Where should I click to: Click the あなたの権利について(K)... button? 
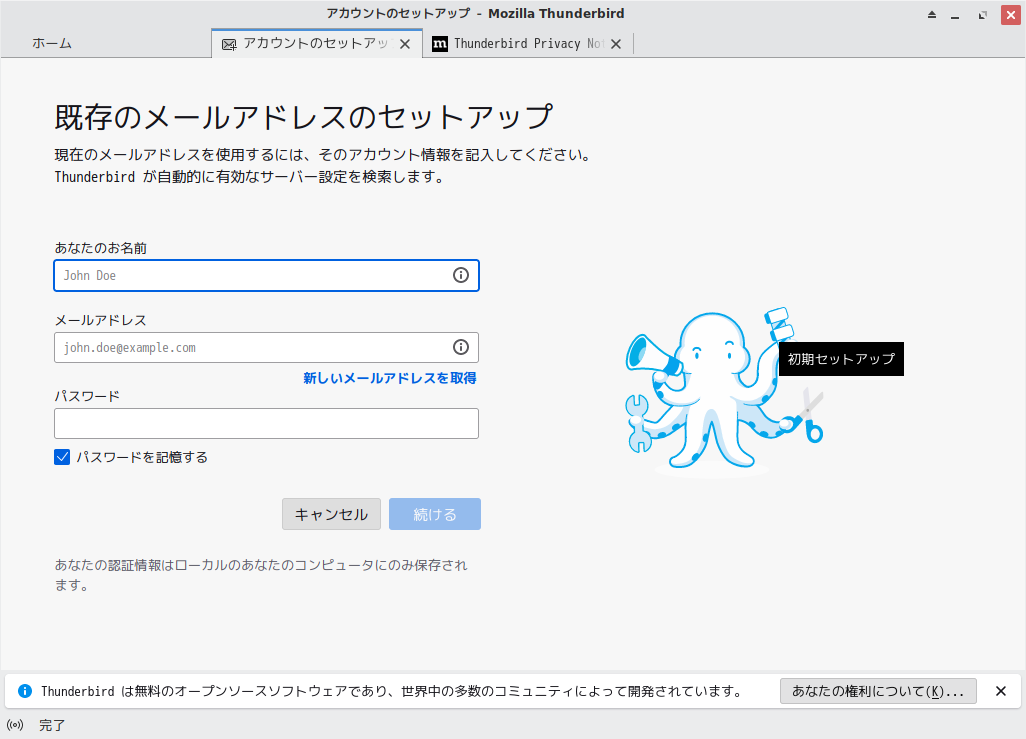[x=878, y=691]
